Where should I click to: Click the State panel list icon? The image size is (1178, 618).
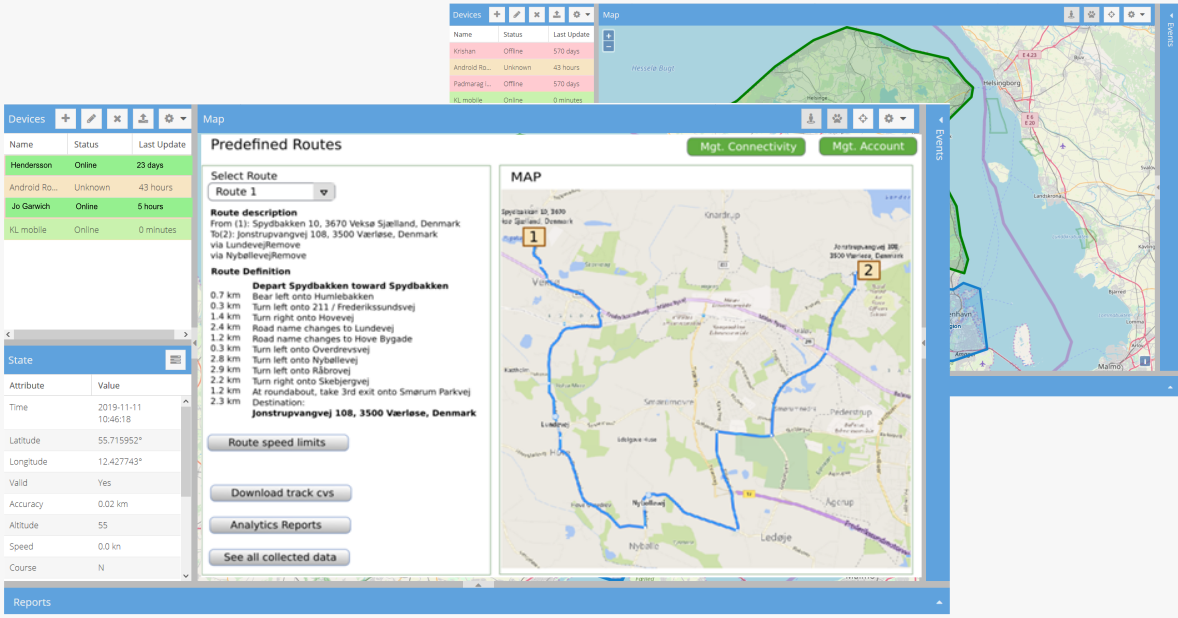pyautogui.click(x=175, y=360)
